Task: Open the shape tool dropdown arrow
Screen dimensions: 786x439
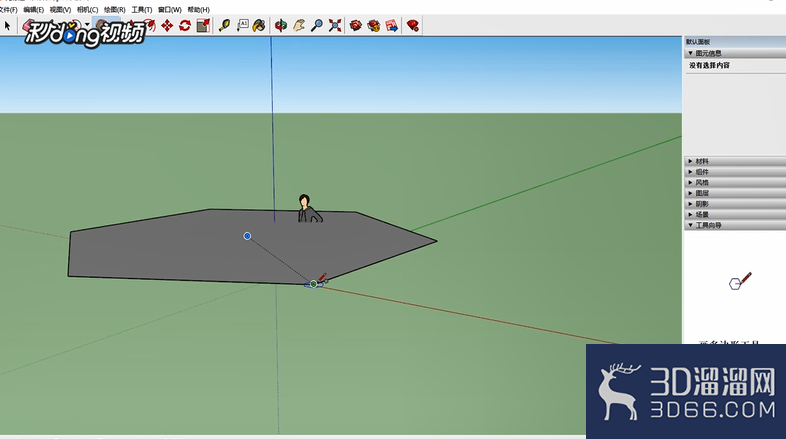Action: (88, 25)
